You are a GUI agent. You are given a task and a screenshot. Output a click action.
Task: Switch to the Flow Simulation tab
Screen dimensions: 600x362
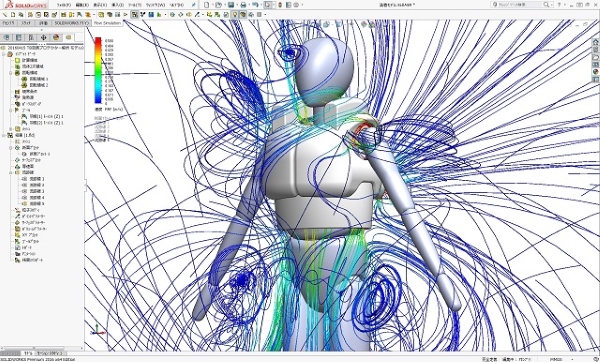pyautogui.click(x=107, y=23)
